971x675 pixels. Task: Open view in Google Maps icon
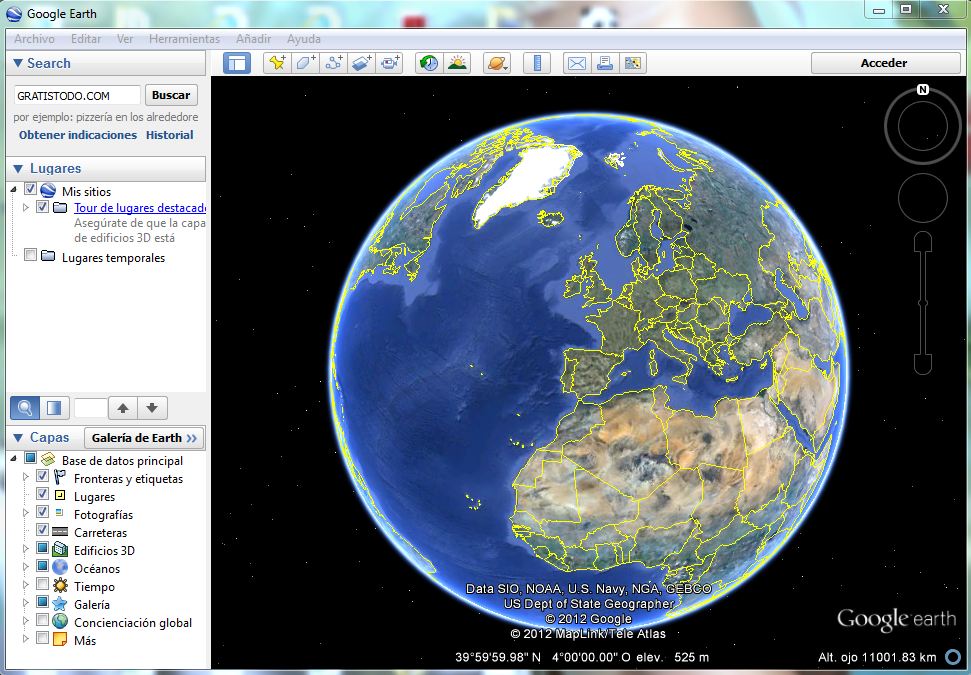[x=633, y=63]
